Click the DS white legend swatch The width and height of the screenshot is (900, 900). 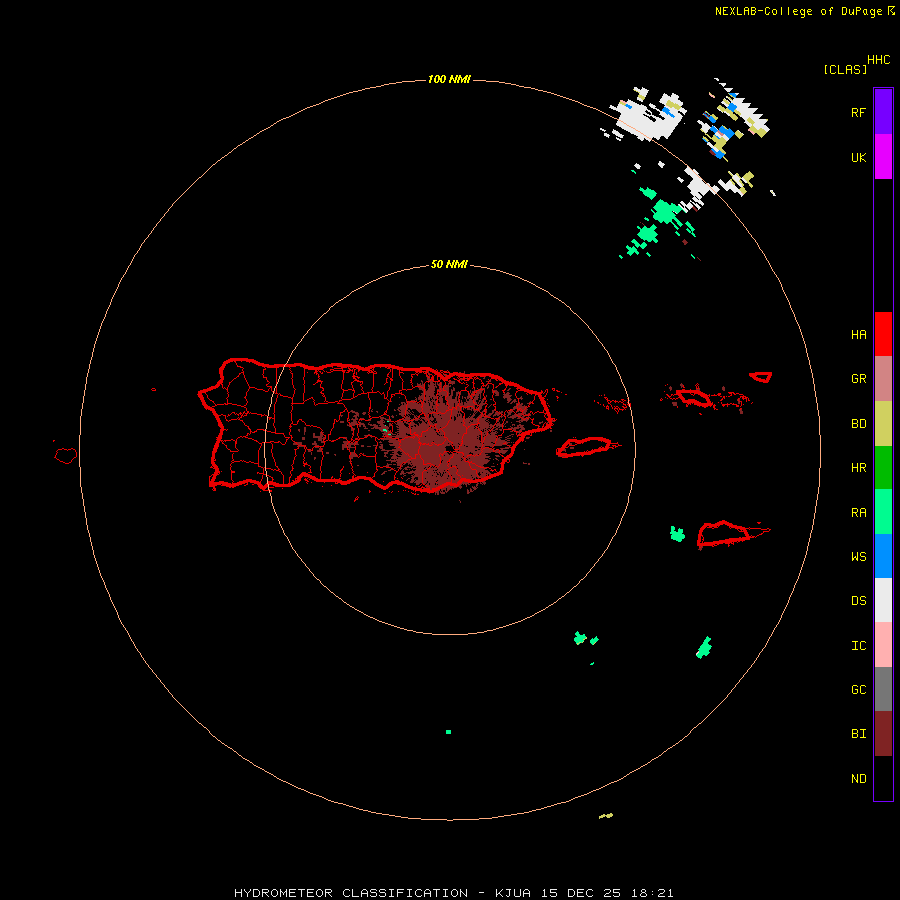883,600
